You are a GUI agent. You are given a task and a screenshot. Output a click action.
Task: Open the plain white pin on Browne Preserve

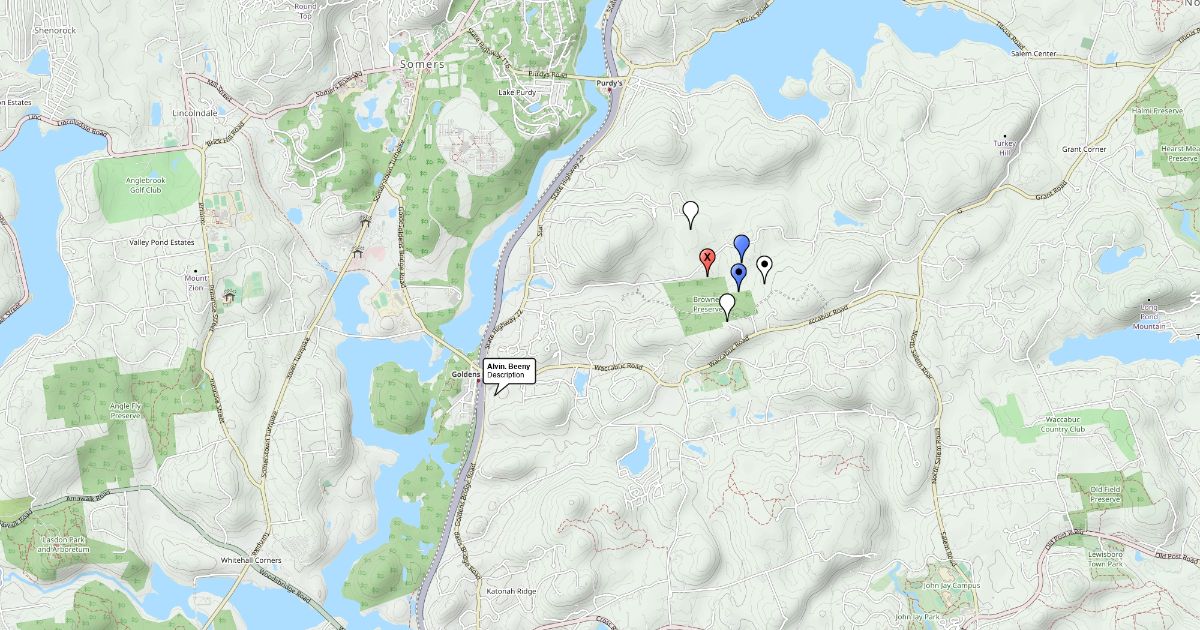(728, 306)
